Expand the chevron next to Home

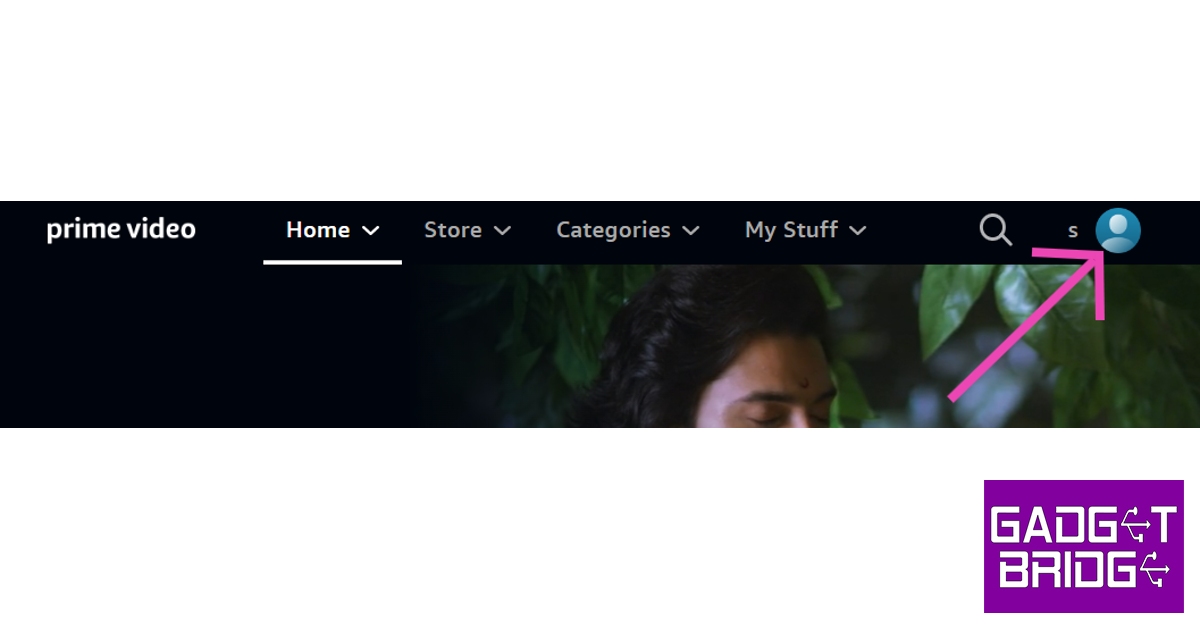[370, 231]
